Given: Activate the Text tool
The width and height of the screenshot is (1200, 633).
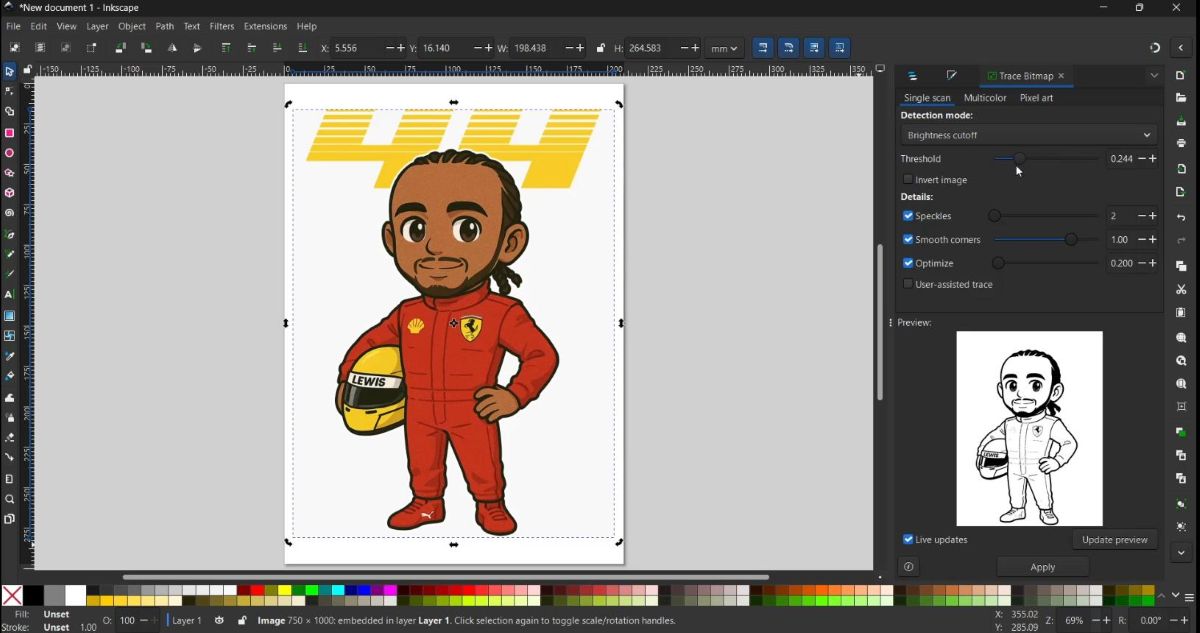Looking at the screenshot, I should coord(11,295).
